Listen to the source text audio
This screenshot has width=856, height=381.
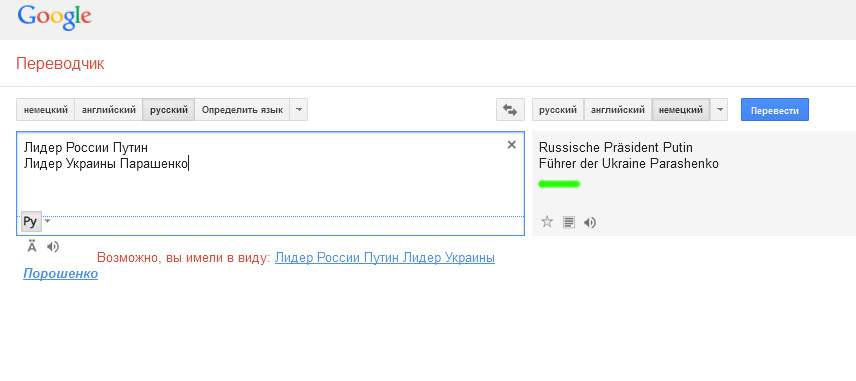pos(52,247)
